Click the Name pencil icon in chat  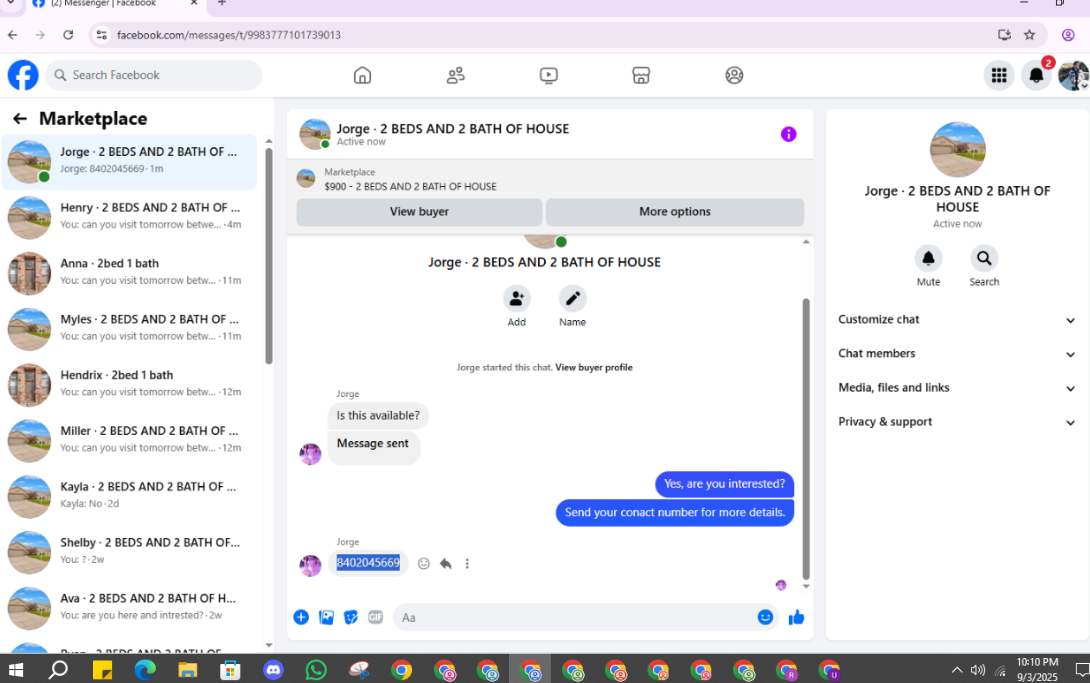572,299
